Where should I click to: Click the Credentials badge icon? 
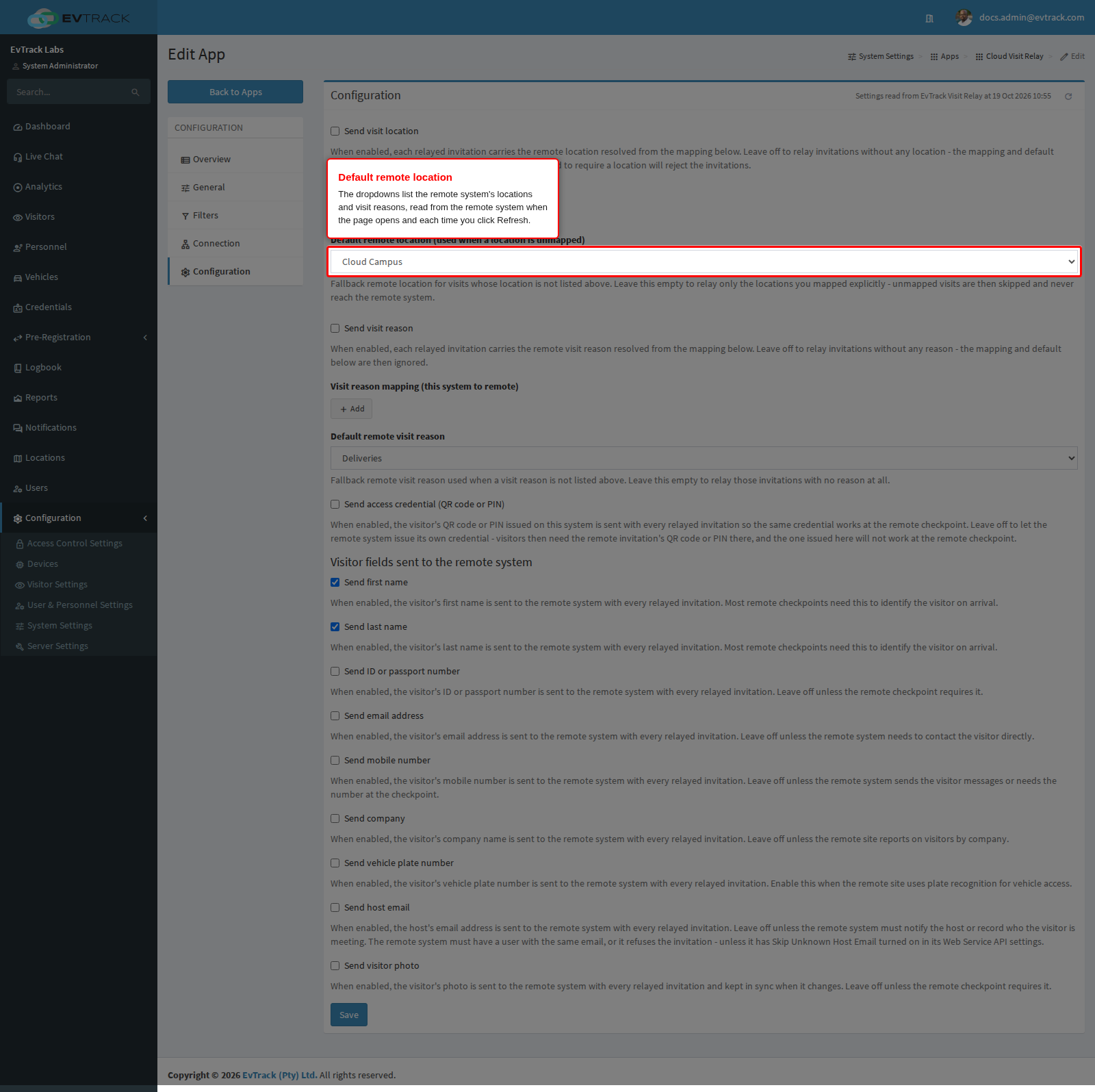(x=18, y=308)
